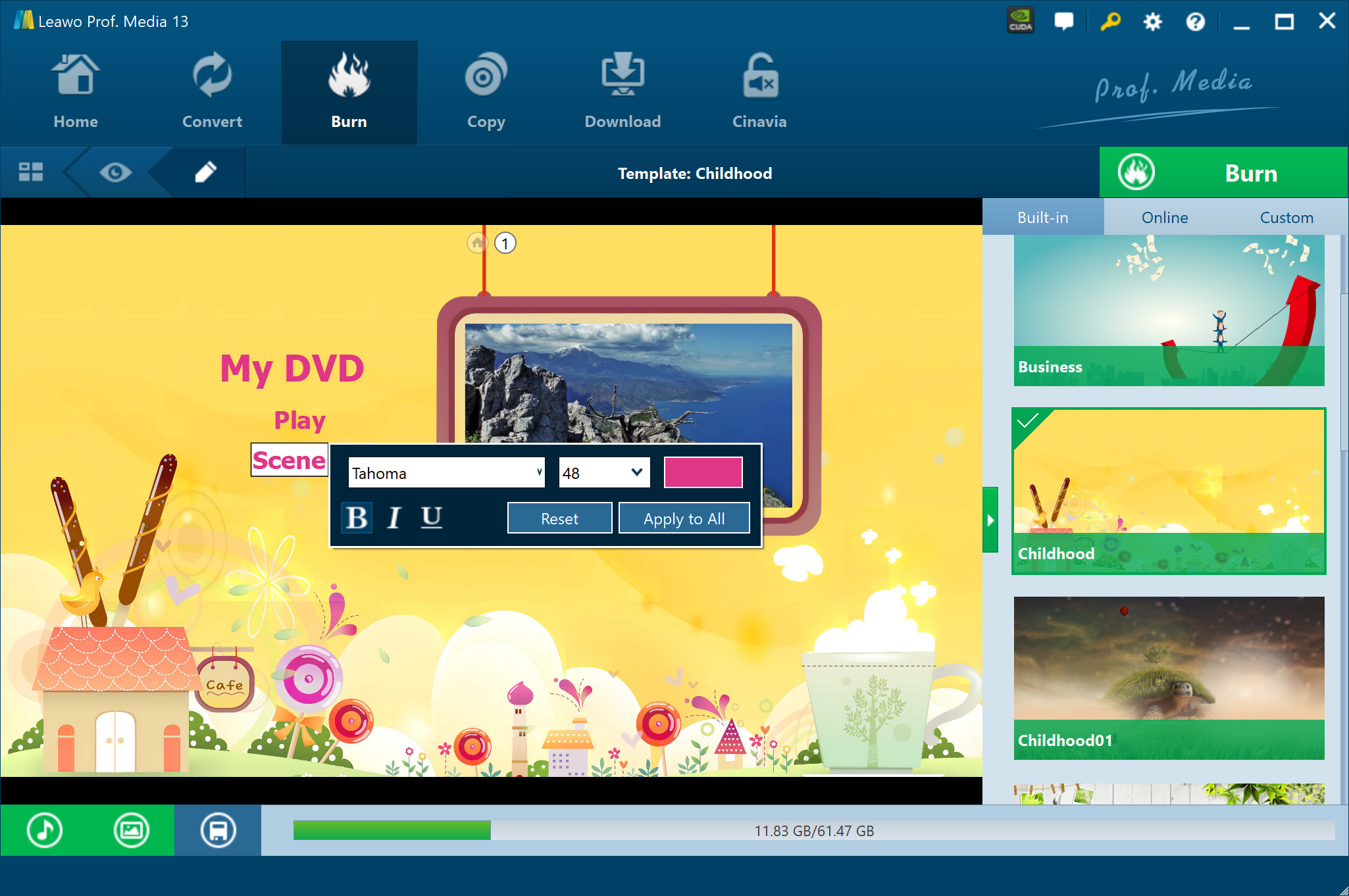
Task: Collapse the template side panel arrow
Action: 990,520
